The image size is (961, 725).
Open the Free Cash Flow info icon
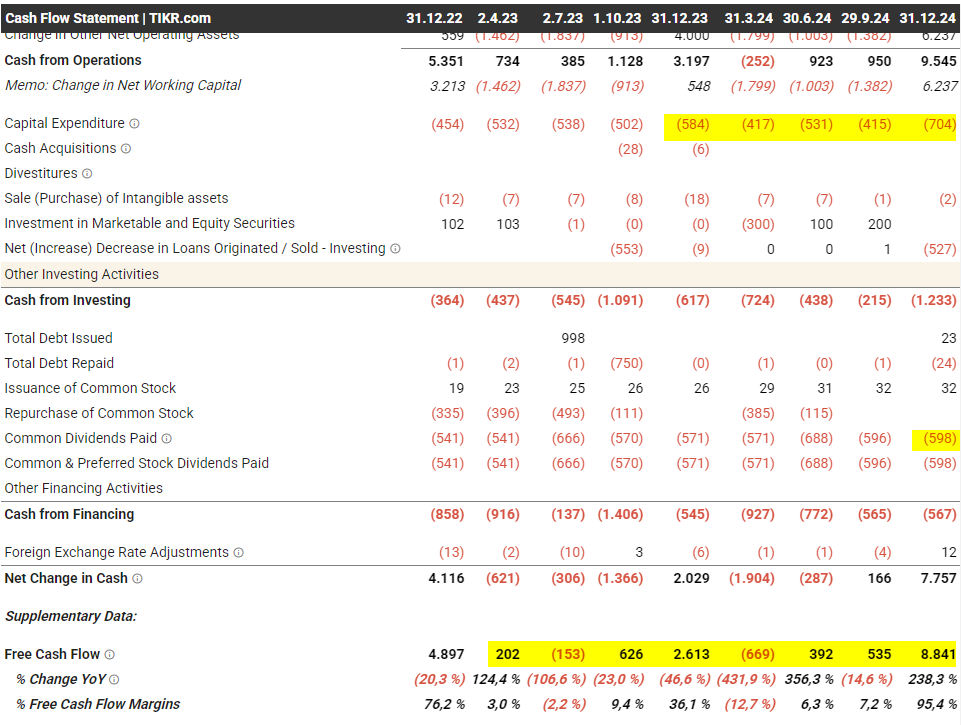(110, 655)
